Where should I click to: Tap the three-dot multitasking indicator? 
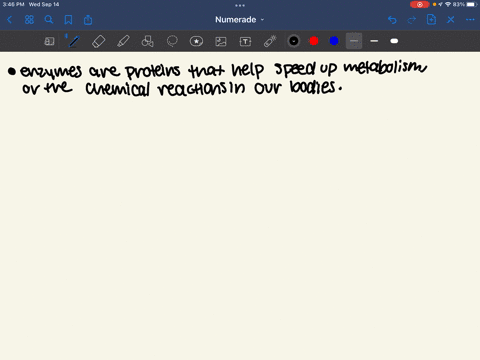tap(240, 5)
